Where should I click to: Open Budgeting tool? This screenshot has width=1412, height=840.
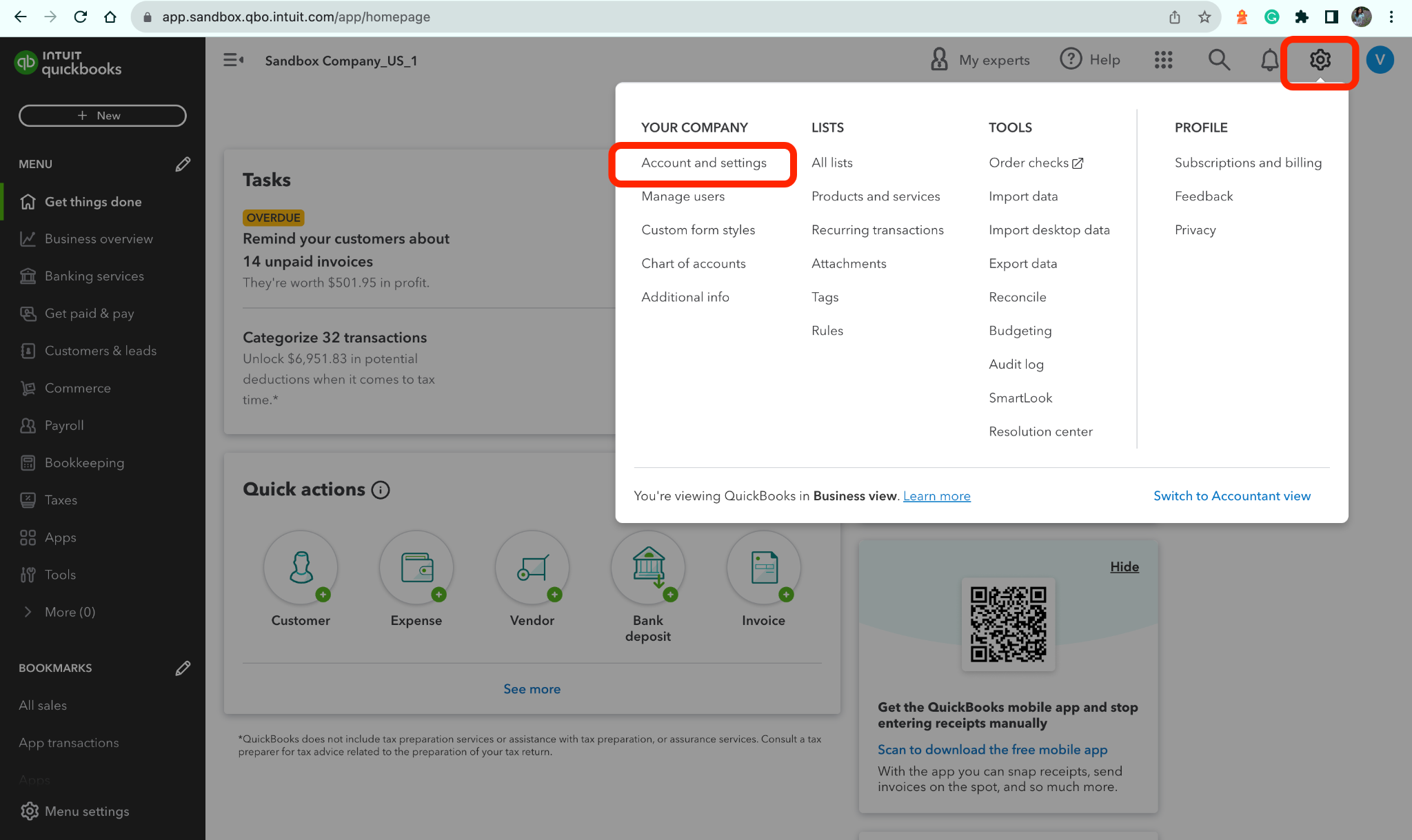click(1020, 331)
